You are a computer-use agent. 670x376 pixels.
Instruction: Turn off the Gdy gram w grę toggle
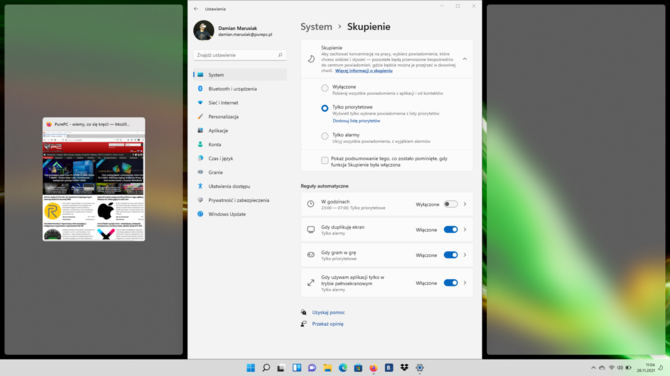pos(450,255)
